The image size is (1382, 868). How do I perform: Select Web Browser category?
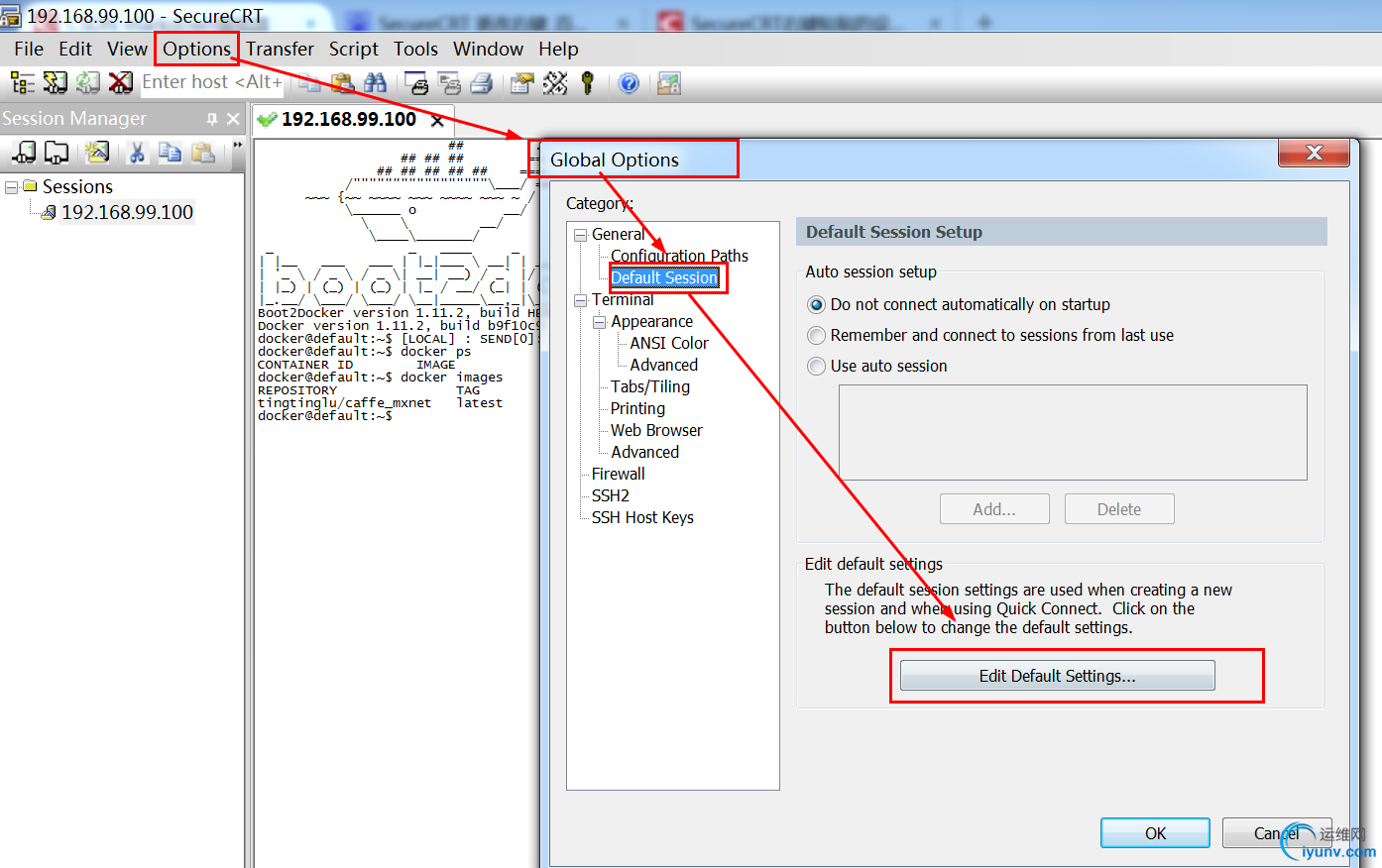[x=656, y=430]
